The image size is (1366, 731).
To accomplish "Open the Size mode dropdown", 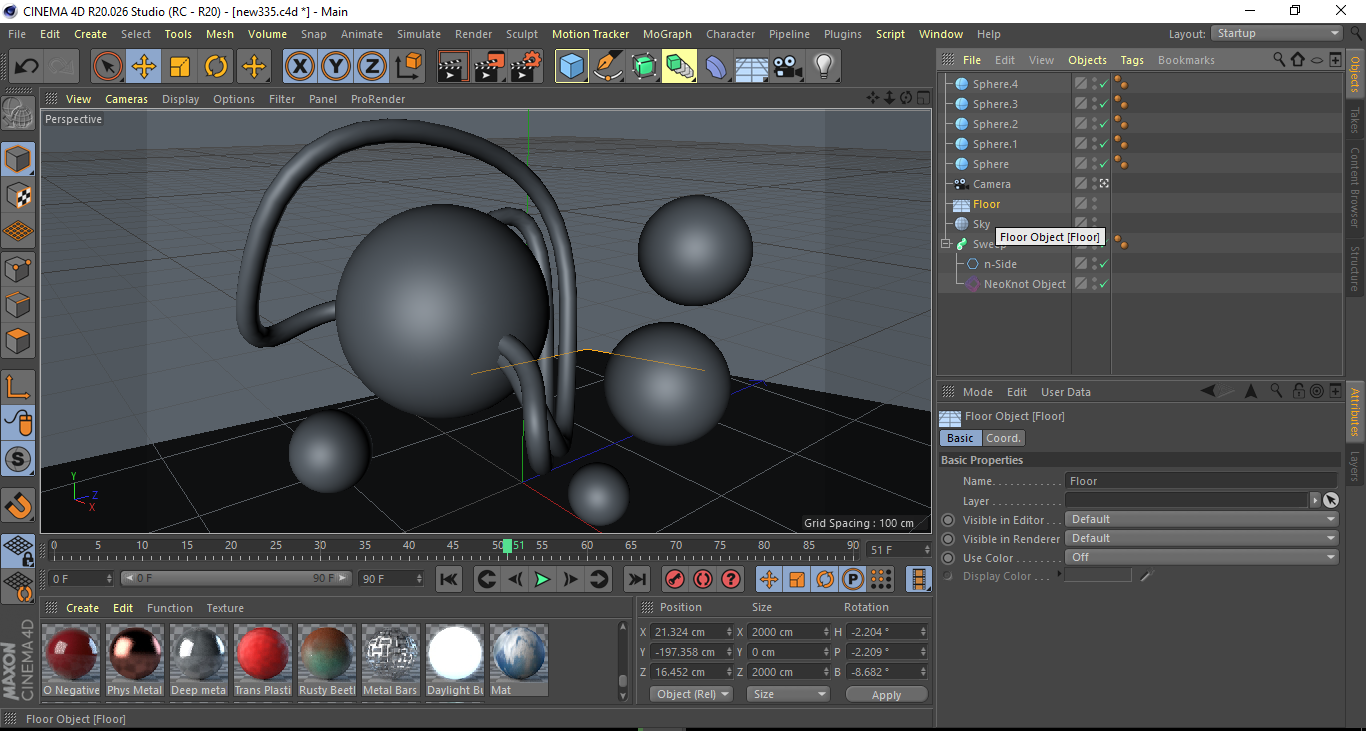I will (789, 694).
